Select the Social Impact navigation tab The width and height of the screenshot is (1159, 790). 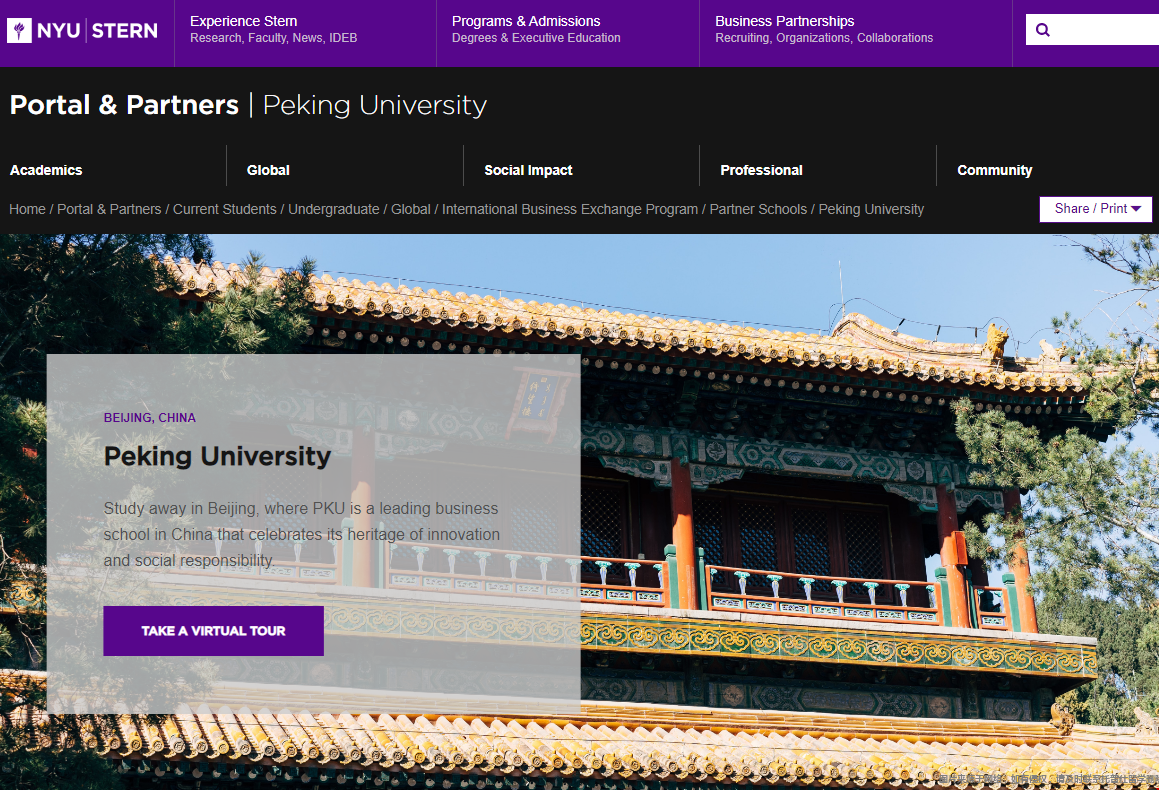click(x=528, y=170)
